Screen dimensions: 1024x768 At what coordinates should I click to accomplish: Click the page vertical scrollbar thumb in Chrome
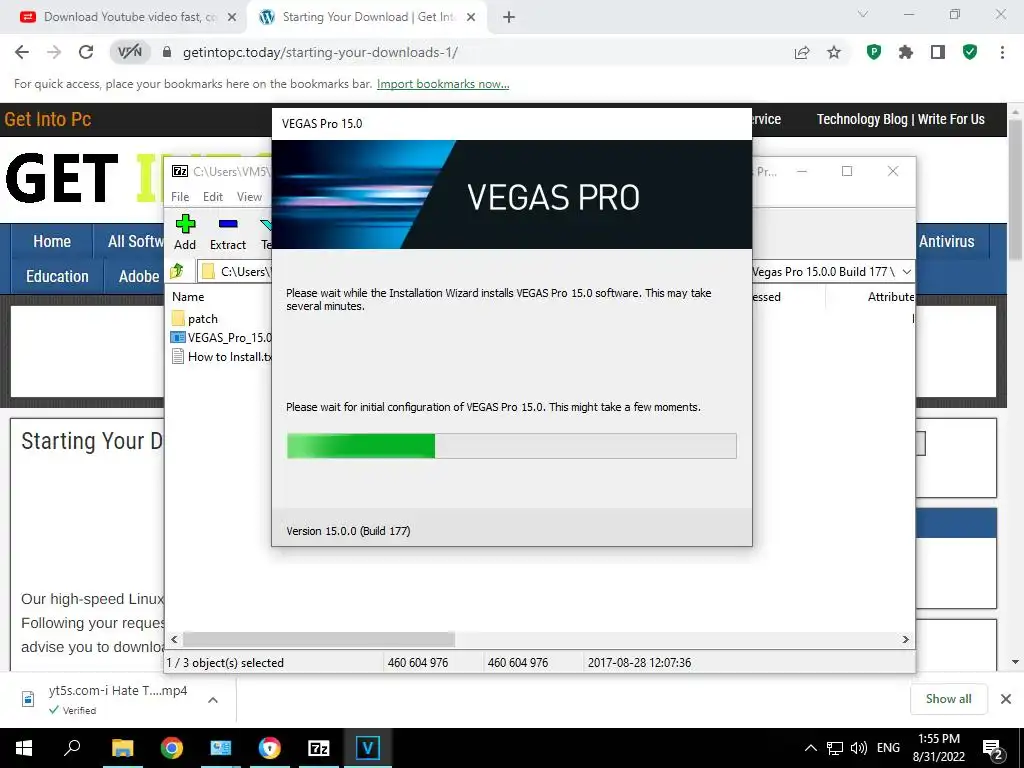(1015, 191)
